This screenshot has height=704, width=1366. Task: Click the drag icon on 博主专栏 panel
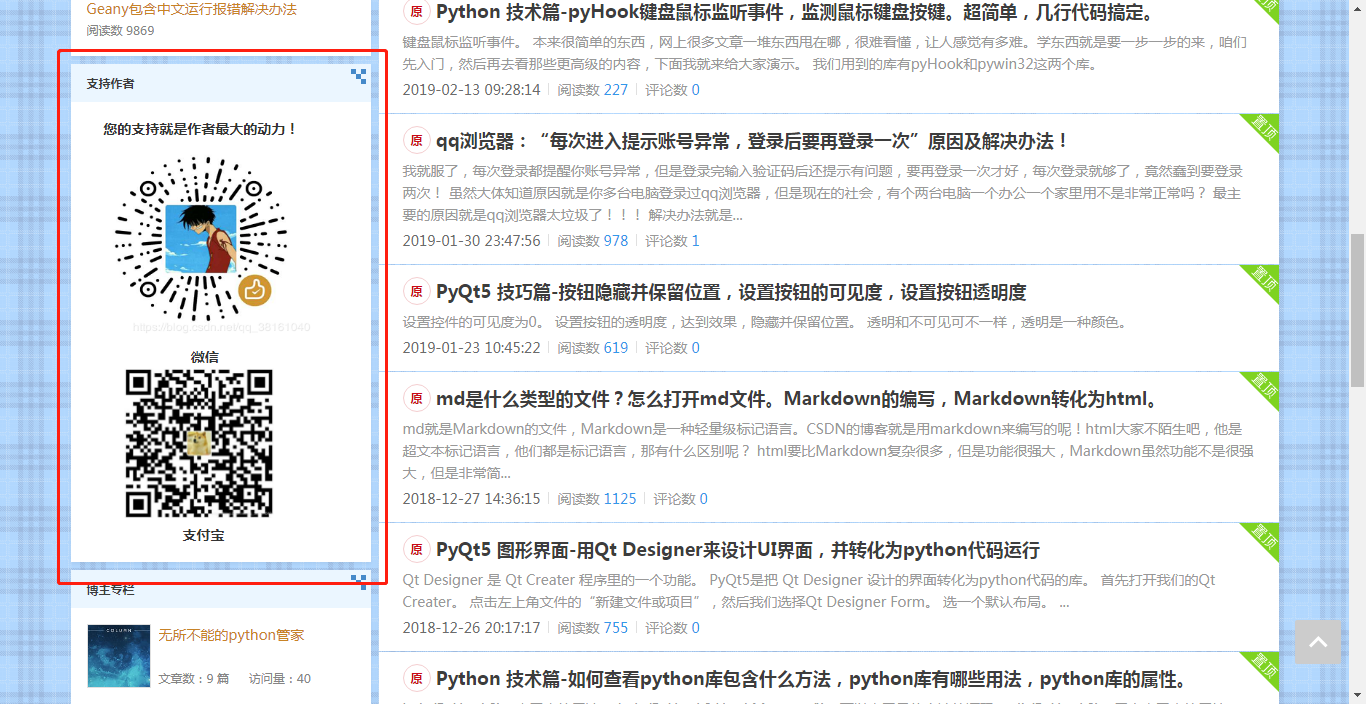click(359, 582)
